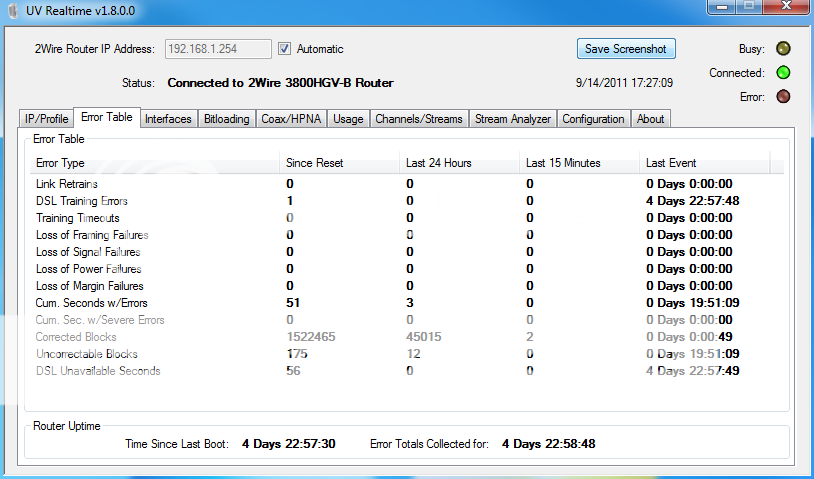Select the Loss of Signal Failures row

coord(406,252)
